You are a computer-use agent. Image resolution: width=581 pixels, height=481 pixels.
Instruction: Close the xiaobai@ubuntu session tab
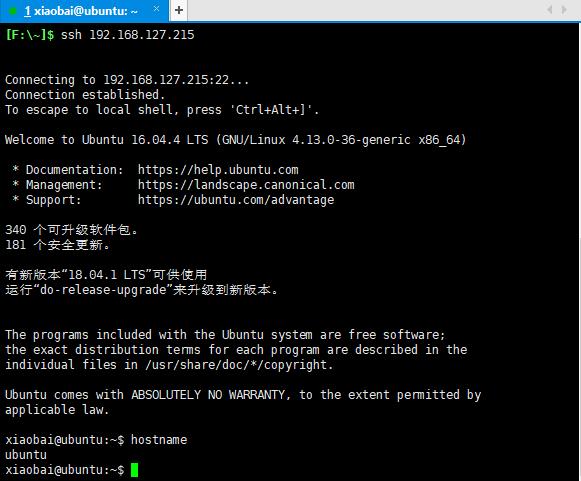point(156,9)
